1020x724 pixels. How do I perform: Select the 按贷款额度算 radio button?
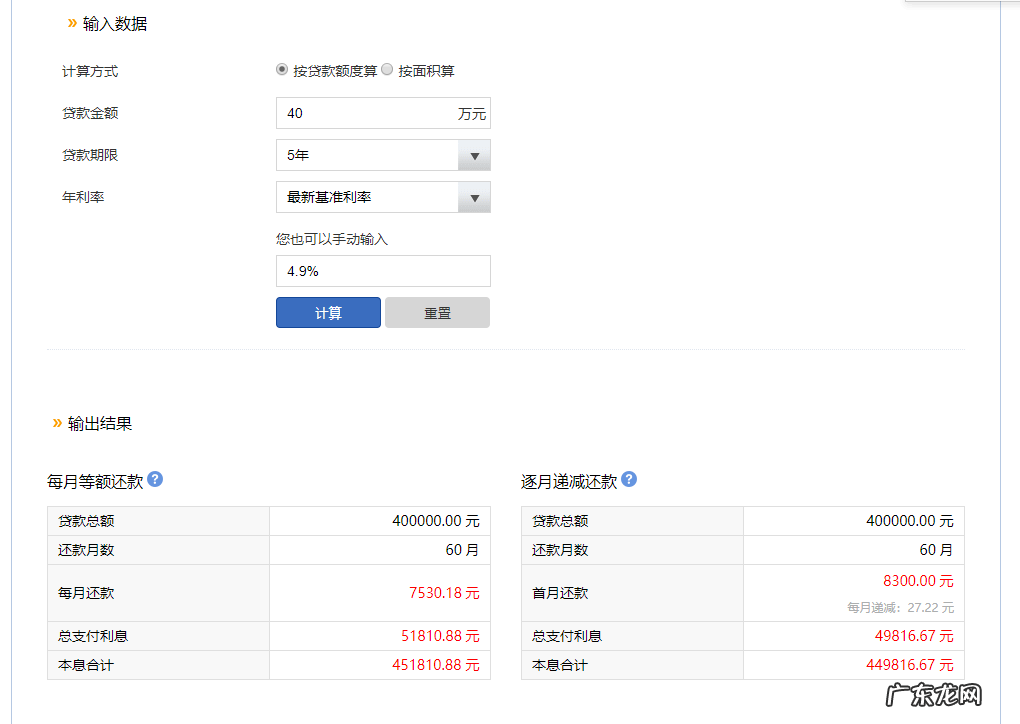click(282, 69)
